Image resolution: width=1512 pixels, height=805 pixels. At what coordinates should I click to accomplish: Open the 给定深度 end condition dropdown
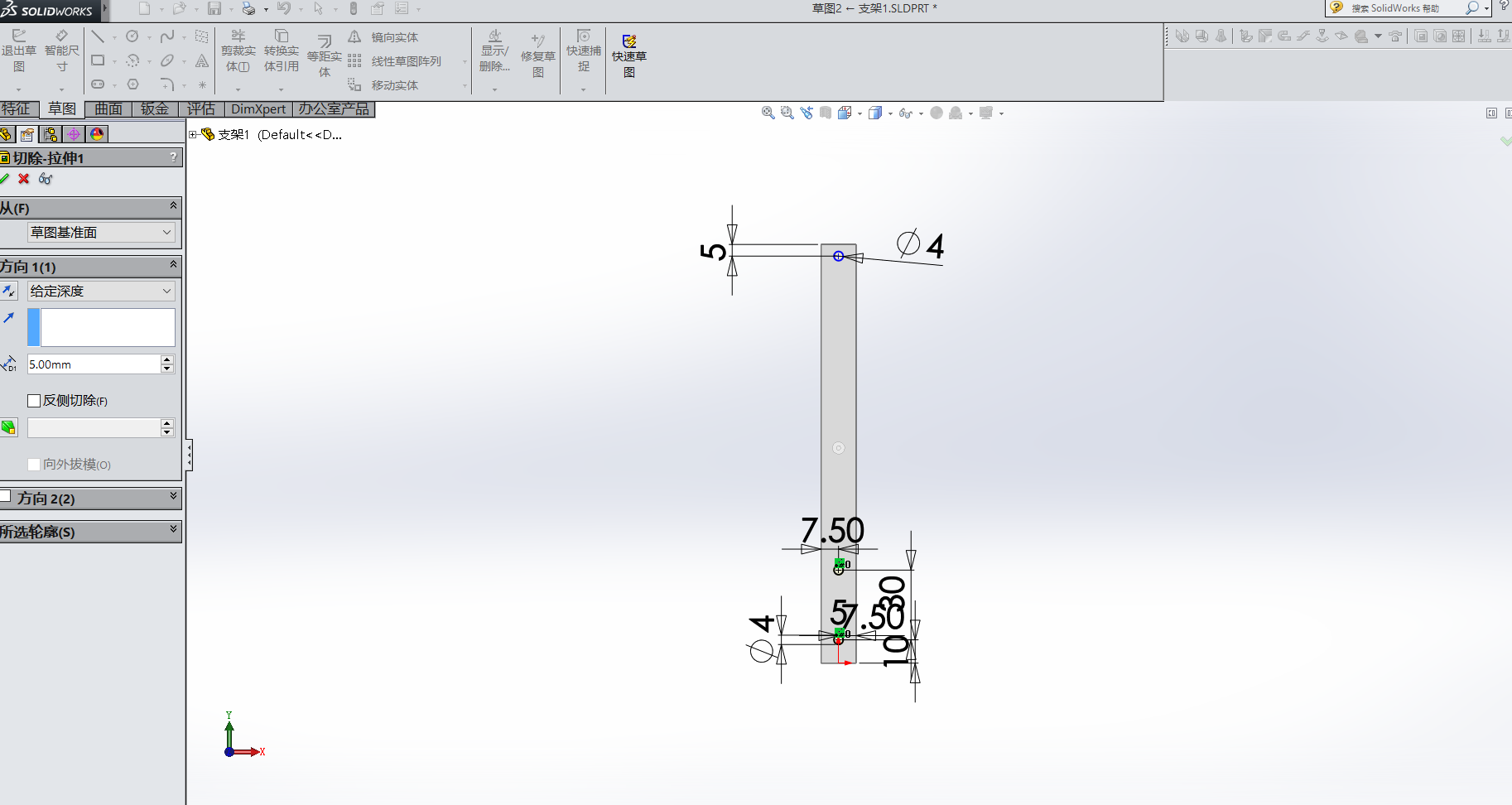pyautogui.click(x=101, y=291)
